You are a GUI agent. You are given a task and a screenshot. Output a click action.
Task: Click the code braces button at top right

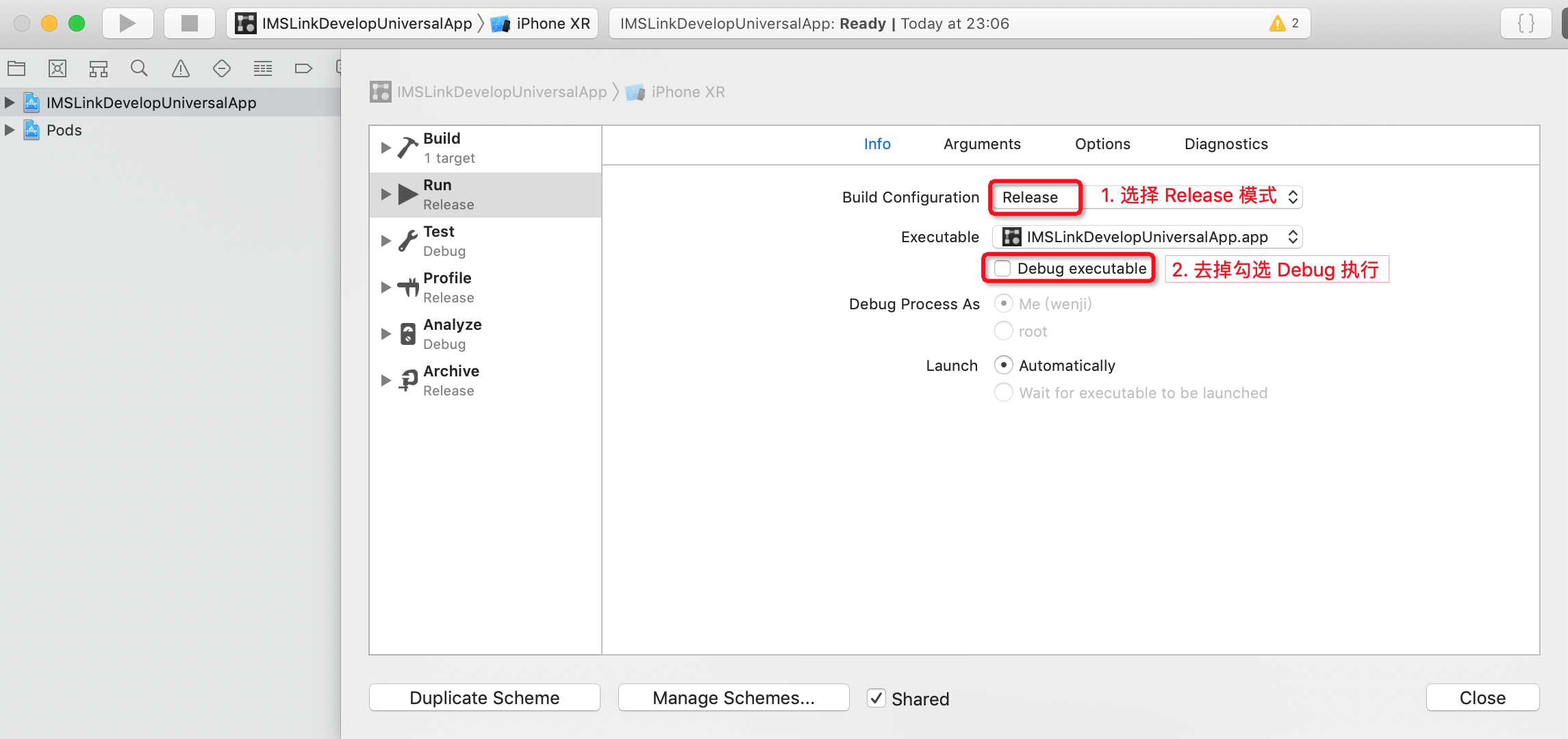coord(1526,23)
